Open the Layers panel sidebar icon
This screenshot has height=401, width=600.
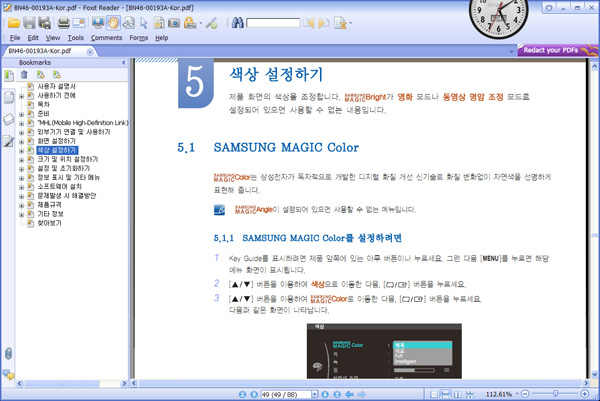click(8, 119)
